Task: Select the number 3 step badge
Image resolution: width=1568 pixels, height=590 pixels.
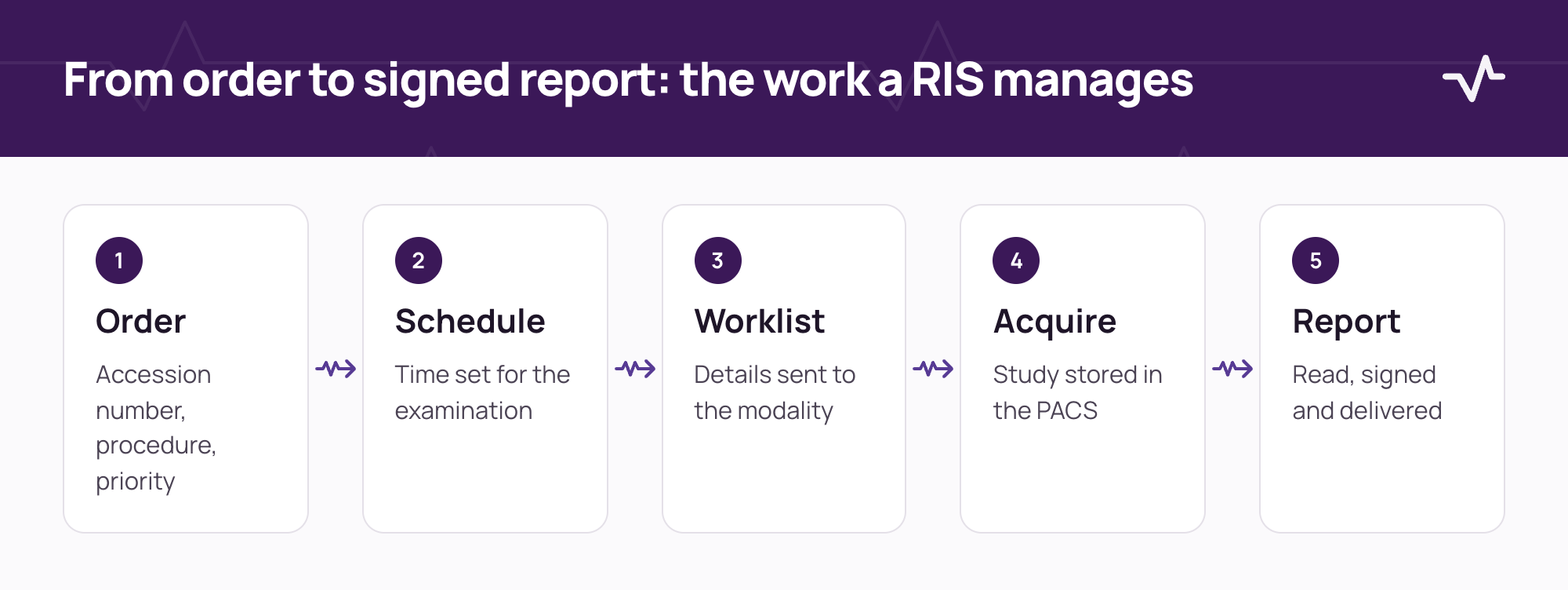Action: (718, 260)
